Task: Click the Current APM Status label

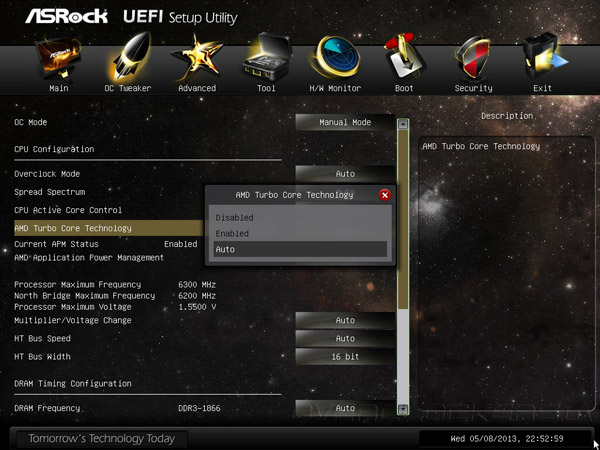Action: 56,244
